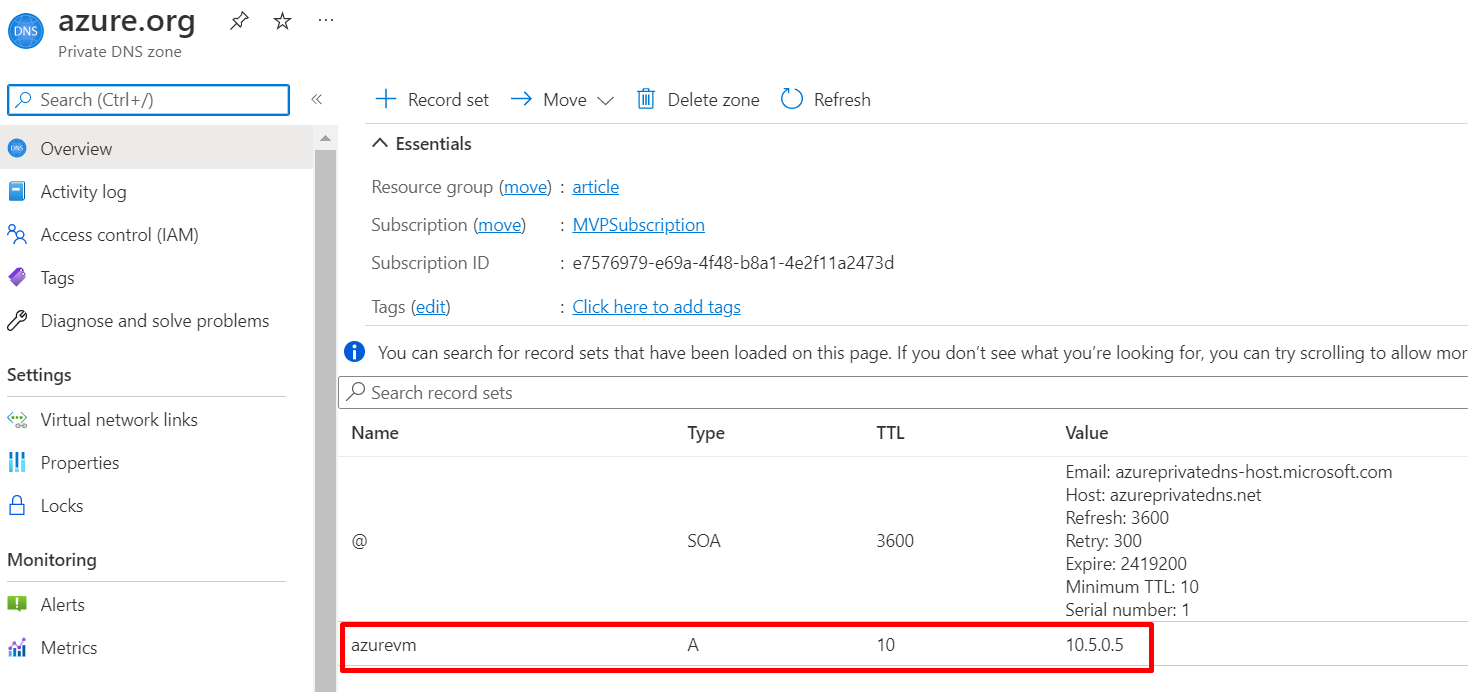This screenshot has height=692, width=1468.
Task: Open Diagnose and solve problems
Action: tap(154, 321)
